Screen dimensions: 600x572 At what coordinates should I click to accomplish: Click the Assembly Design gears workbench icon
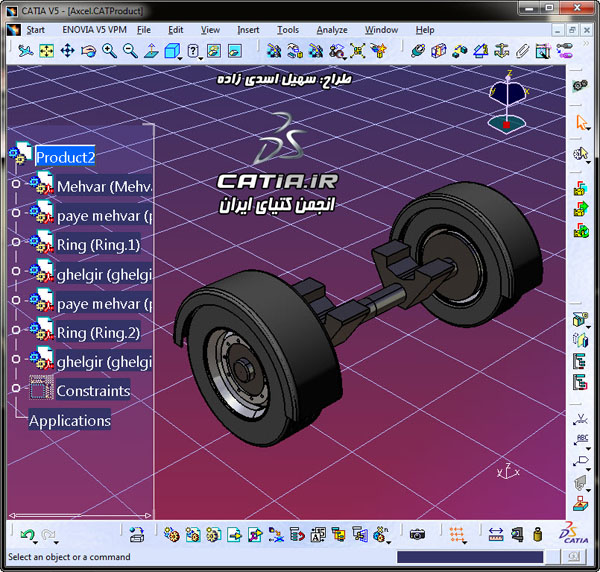pyautogui.click(x=580, y=85)
